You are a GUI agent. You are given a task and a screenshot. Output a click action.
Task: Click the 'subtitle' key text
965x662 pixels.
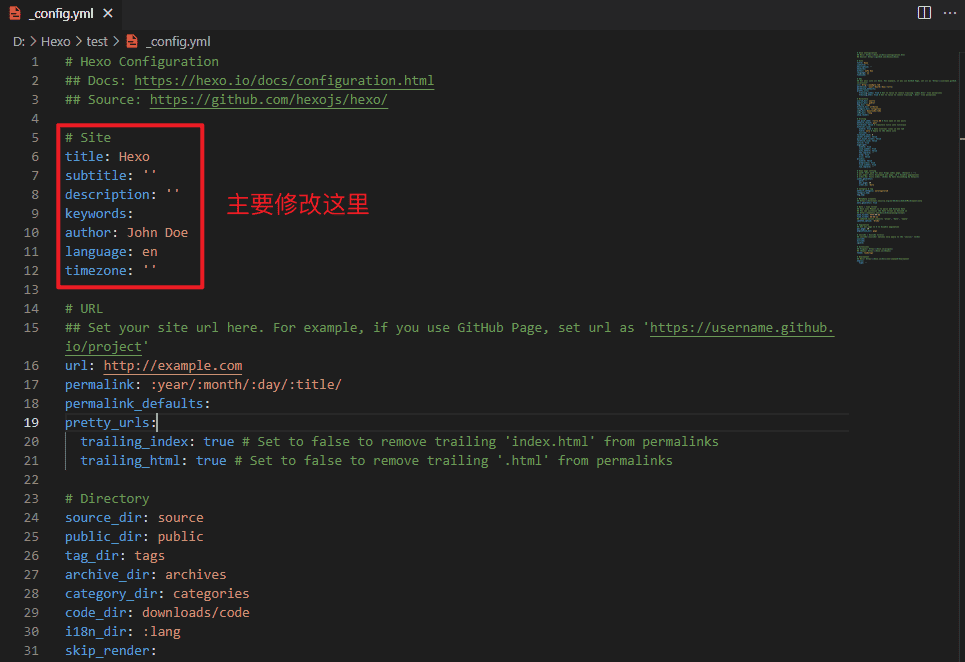pos(95,176)
